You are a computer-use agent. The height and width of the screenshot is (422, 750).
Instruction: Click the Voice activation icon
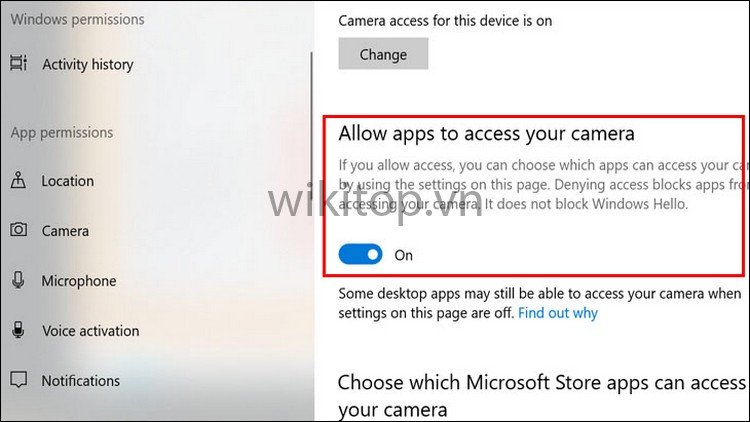click(x=18, y=330)
